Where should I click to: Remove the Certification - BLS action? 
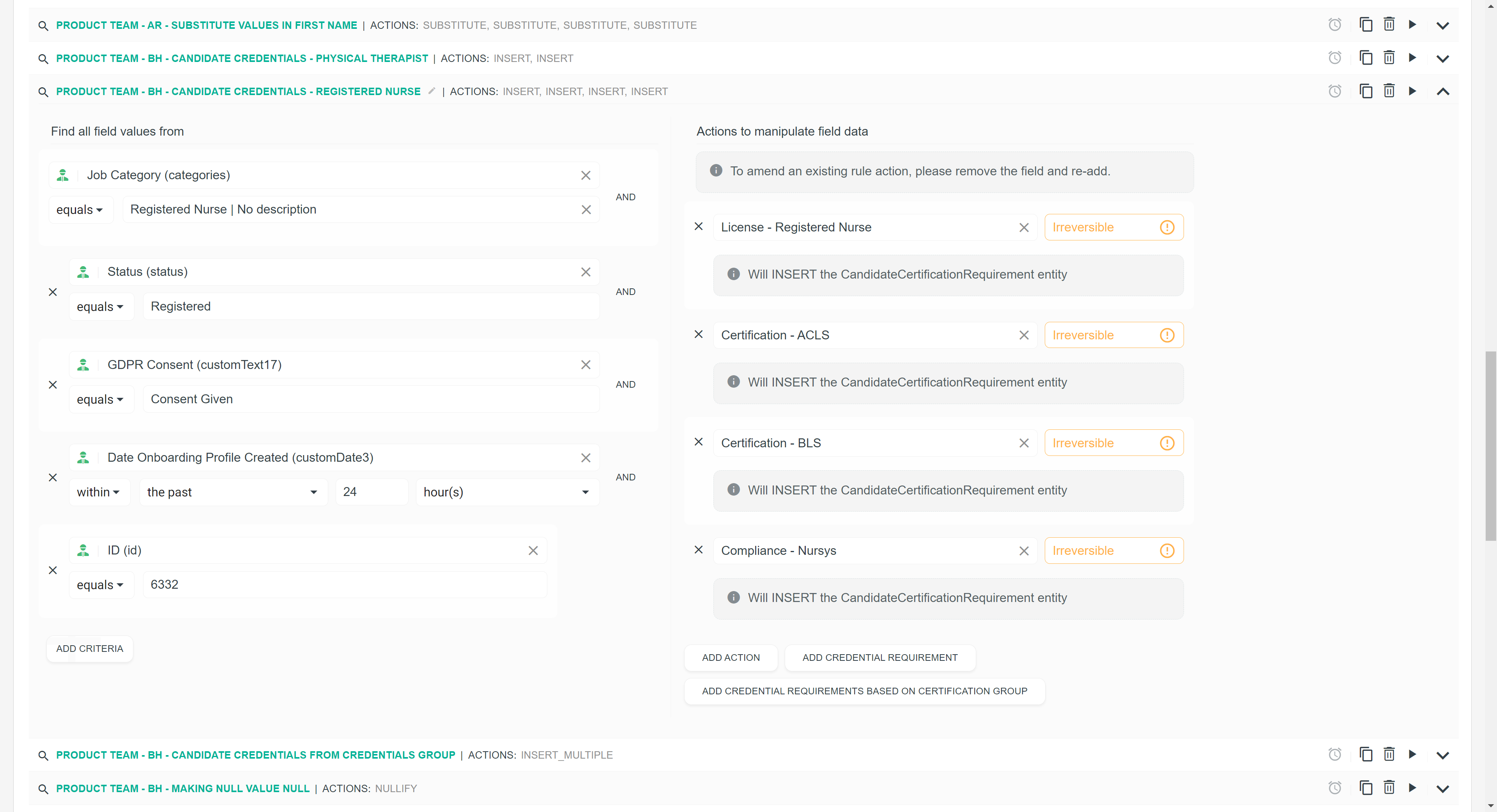click(x=699, y=442)
